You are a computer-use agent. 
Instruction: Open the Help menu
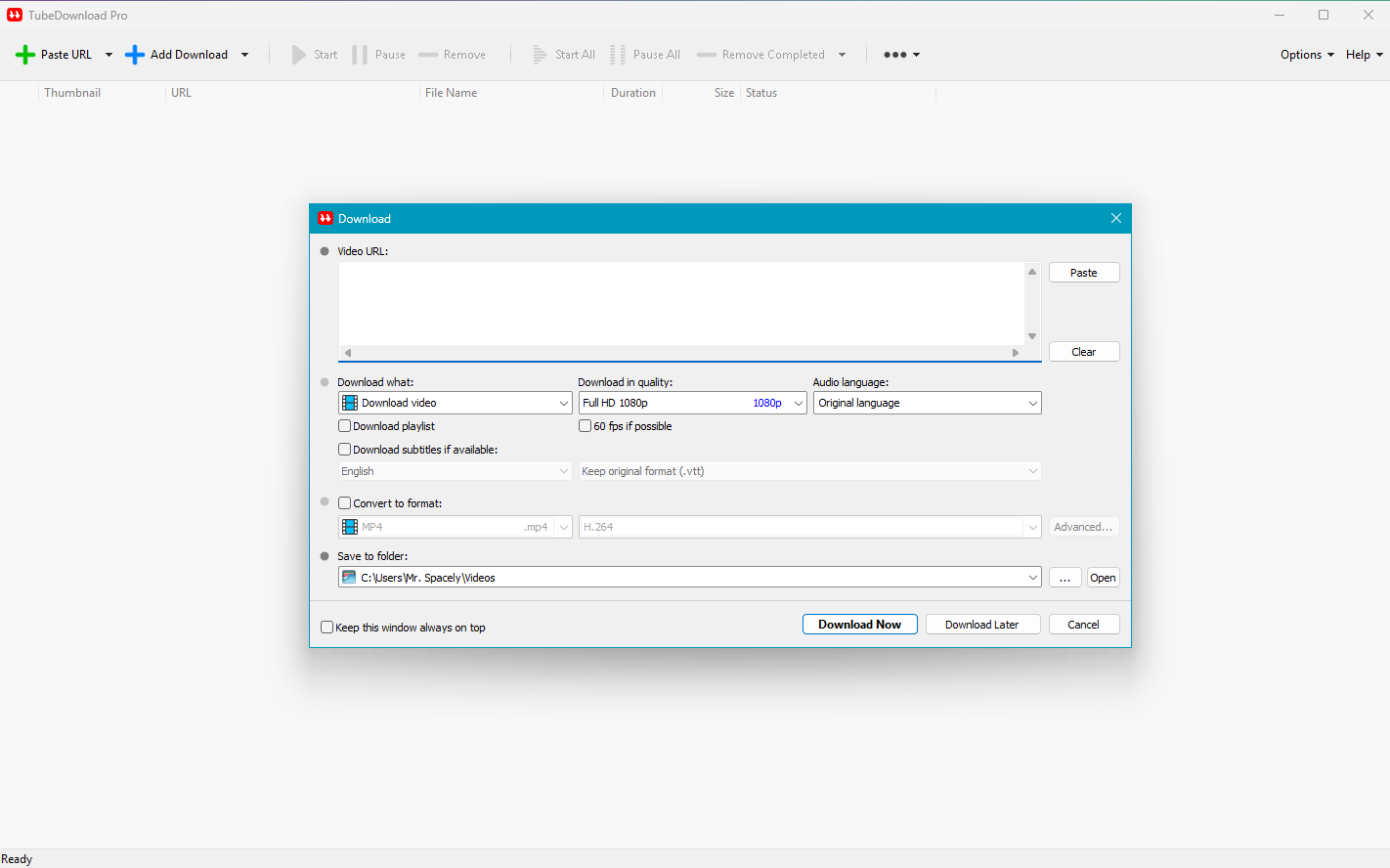tap(1363, 55)
